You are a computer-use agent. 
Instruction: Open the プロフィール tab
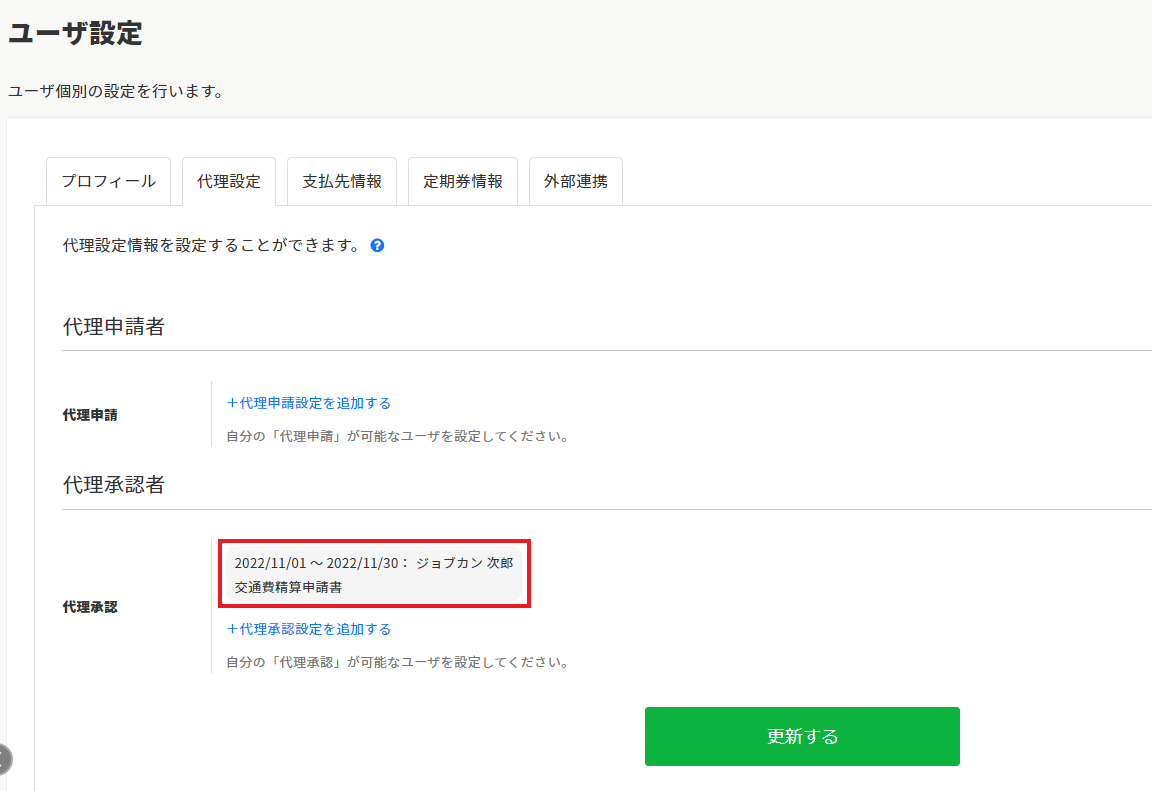pos(108,182)
